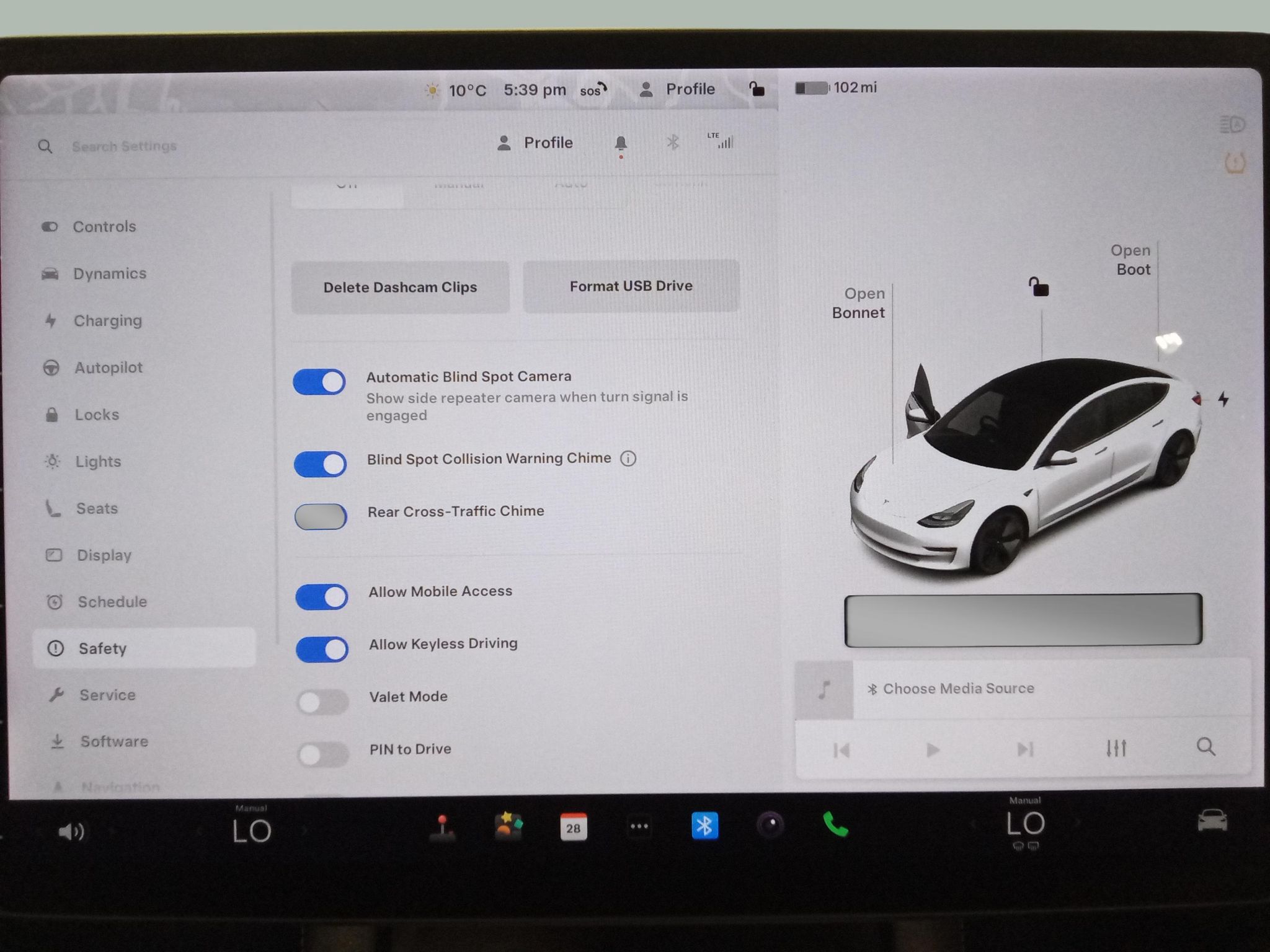The image size is (1270, 952).
Task: Toggle Allow Keyless Driving switch
Action: pos(322,650)
